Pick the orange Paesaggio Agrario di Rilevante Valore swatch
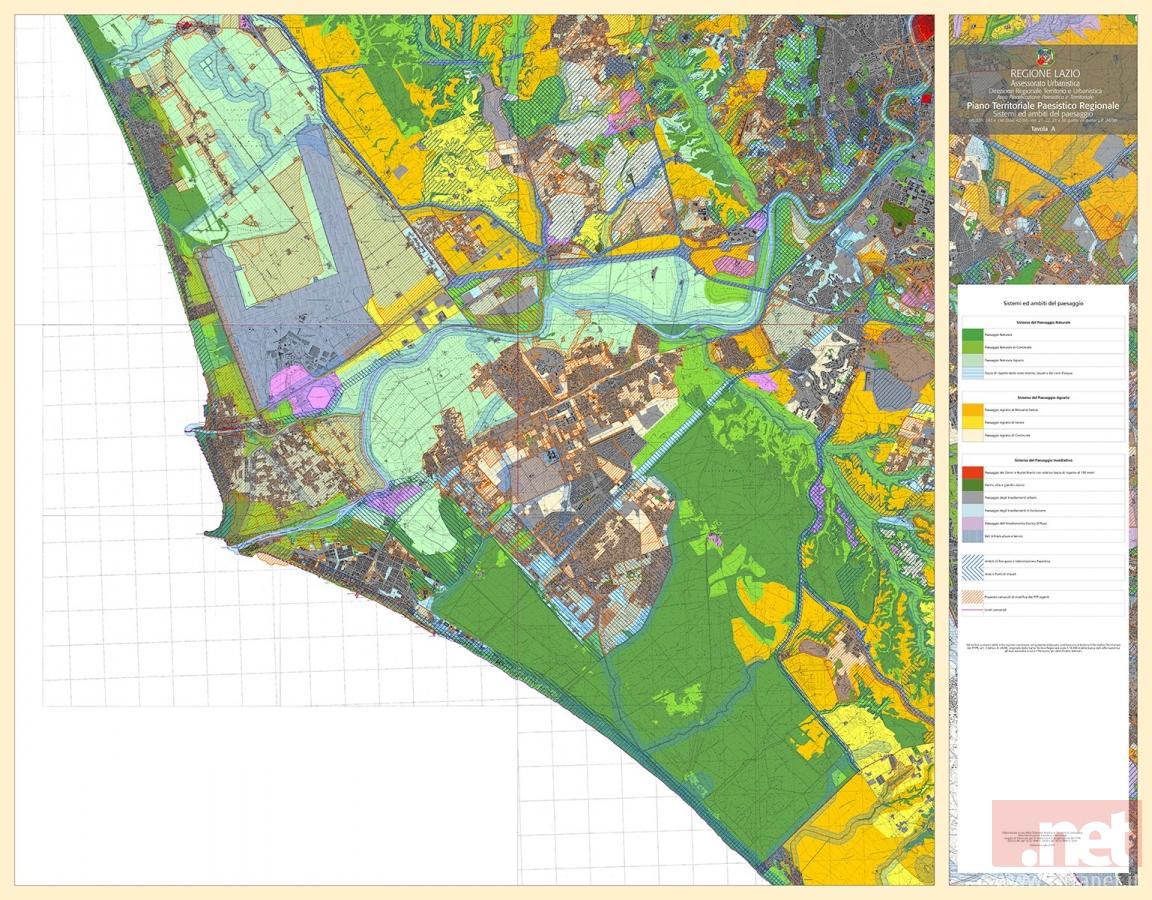 pyautogui.click(x=971, y=408)
